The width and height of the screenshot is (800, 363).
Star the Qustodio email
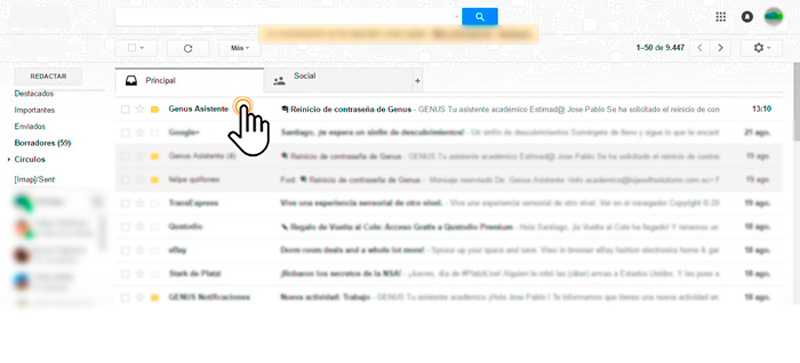point(140,227)
